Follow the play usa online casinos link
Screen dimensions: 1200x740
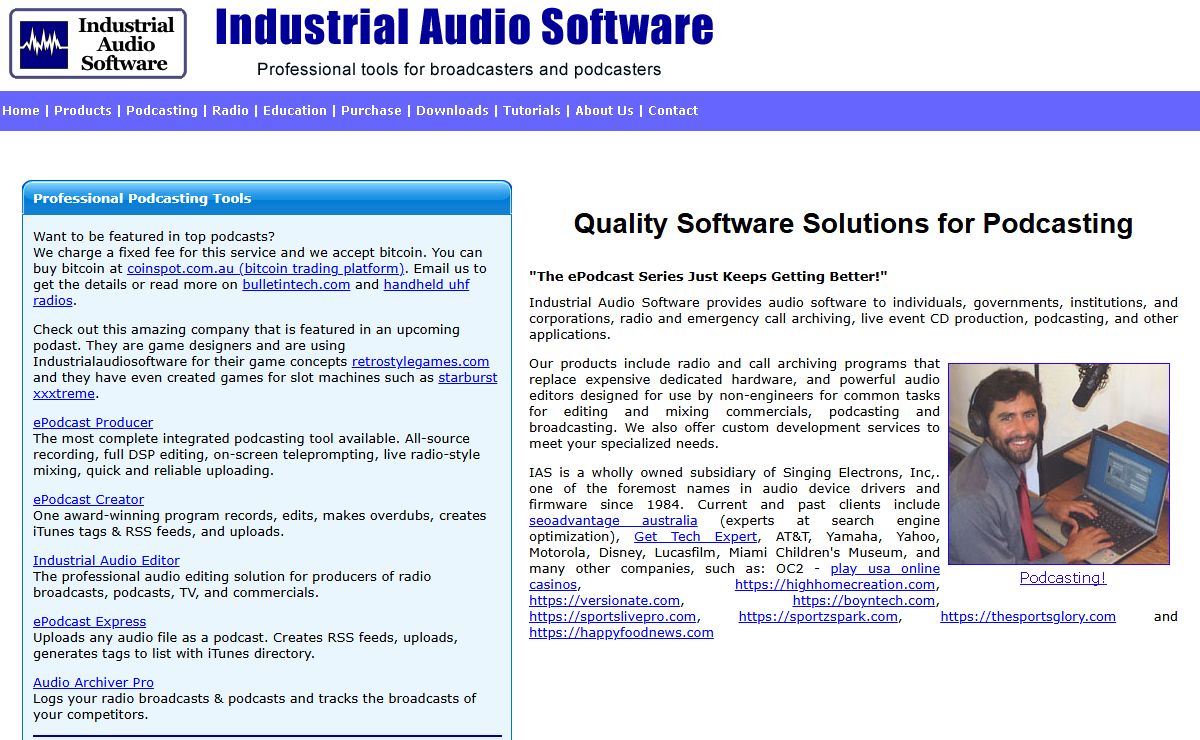(885, 568)
